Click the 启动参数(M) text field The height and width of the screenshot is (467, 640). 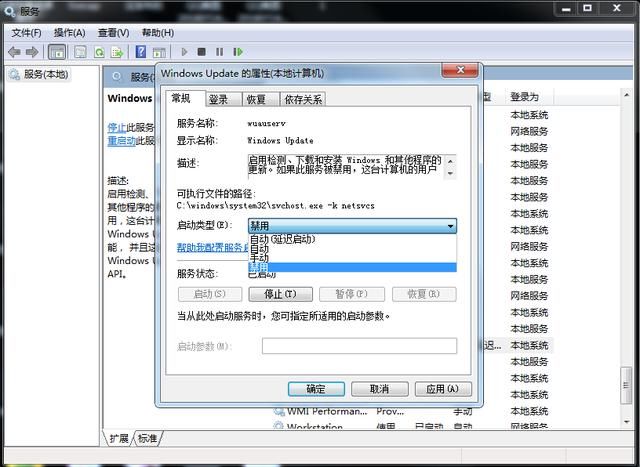pyautogui.click(x=359, y=346)
